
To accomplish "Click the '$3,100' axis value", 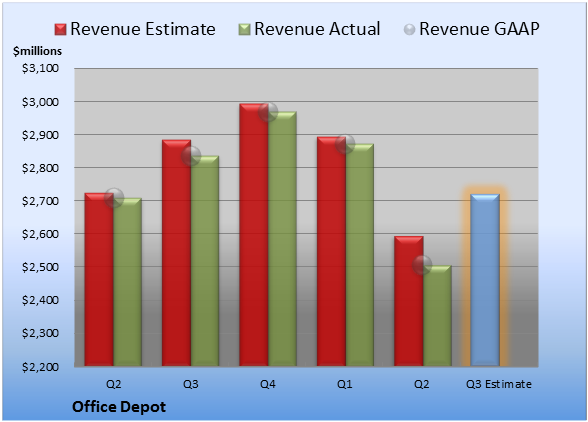I will pyautogui.click(x=40, y=68).
